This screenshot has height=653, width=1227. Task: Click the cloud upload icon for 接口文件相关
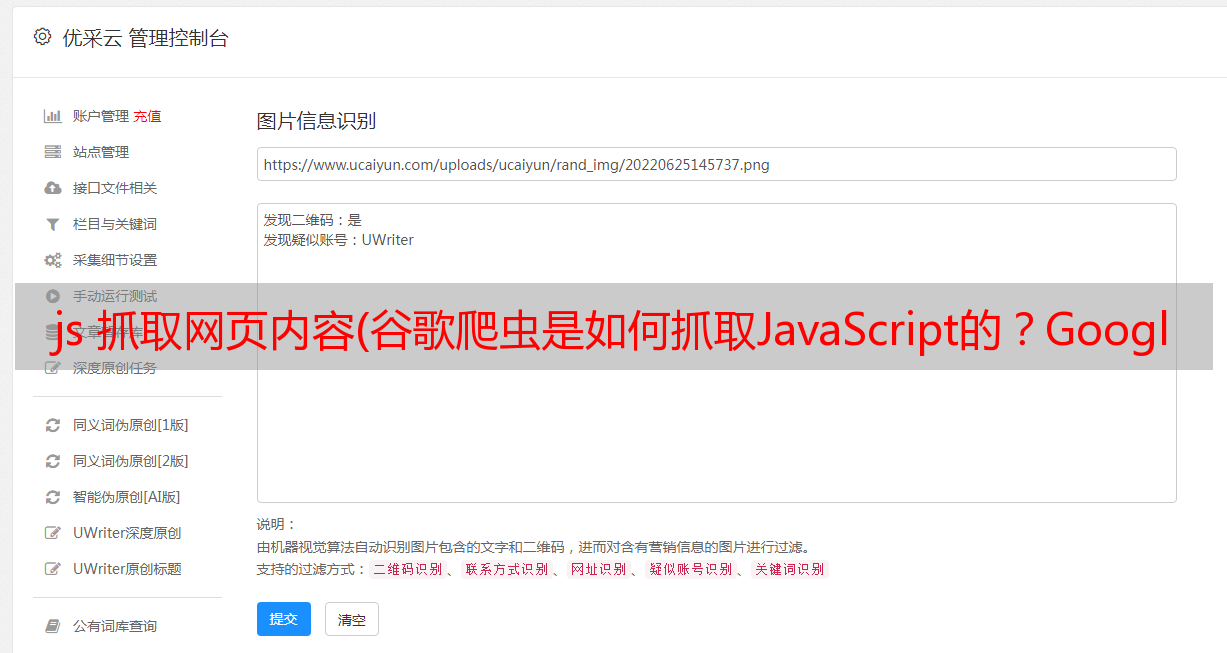[x=53, y=188]
